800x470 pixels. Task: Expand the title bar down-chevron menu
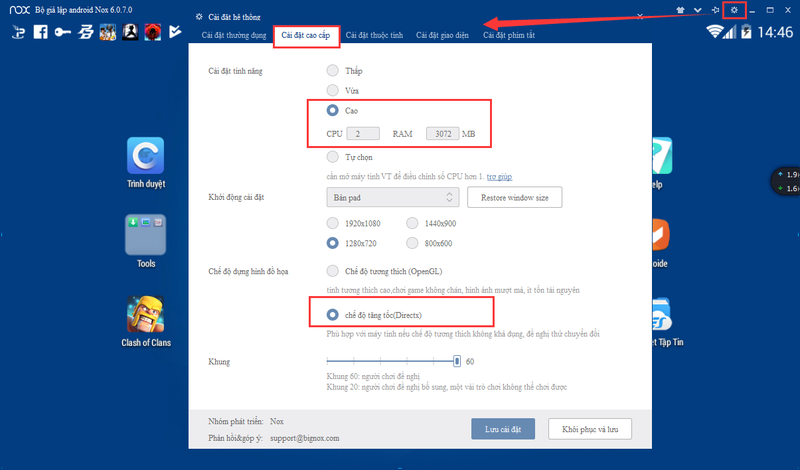(x=697, y=10)
